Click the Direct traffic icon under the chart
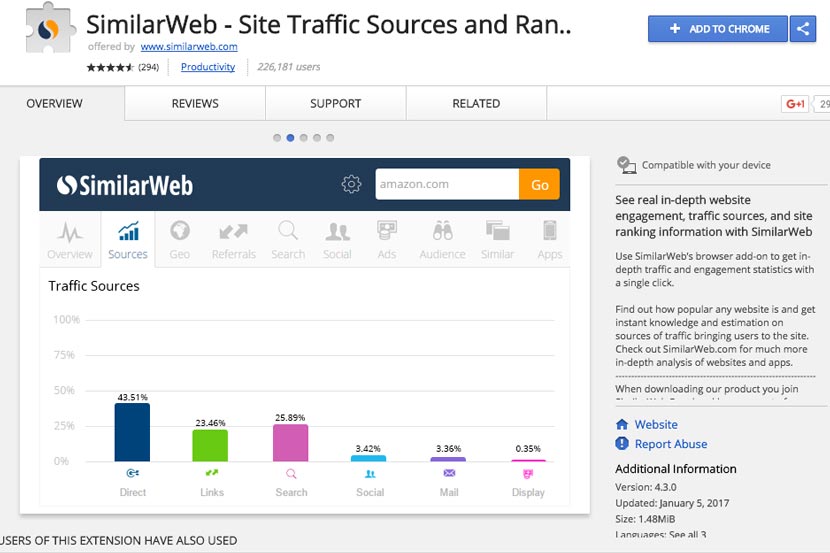Image resolution: width=830 pixels, height=553 pixels. pyautogui.click(x=132, y=473)
